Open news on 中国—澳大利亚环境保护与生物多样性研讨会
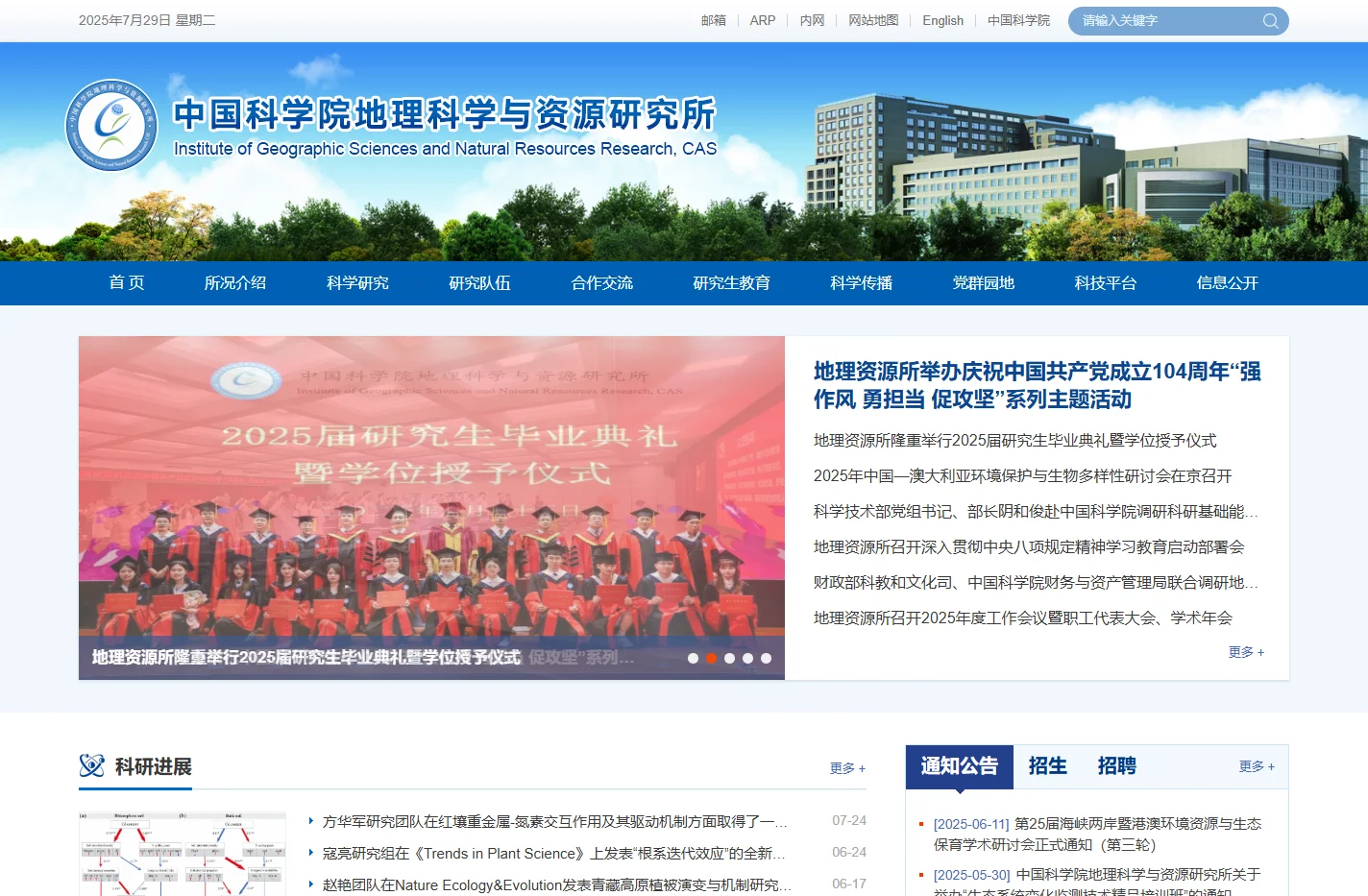This screenshot has height=896, width=1368. coord(1023,475)
